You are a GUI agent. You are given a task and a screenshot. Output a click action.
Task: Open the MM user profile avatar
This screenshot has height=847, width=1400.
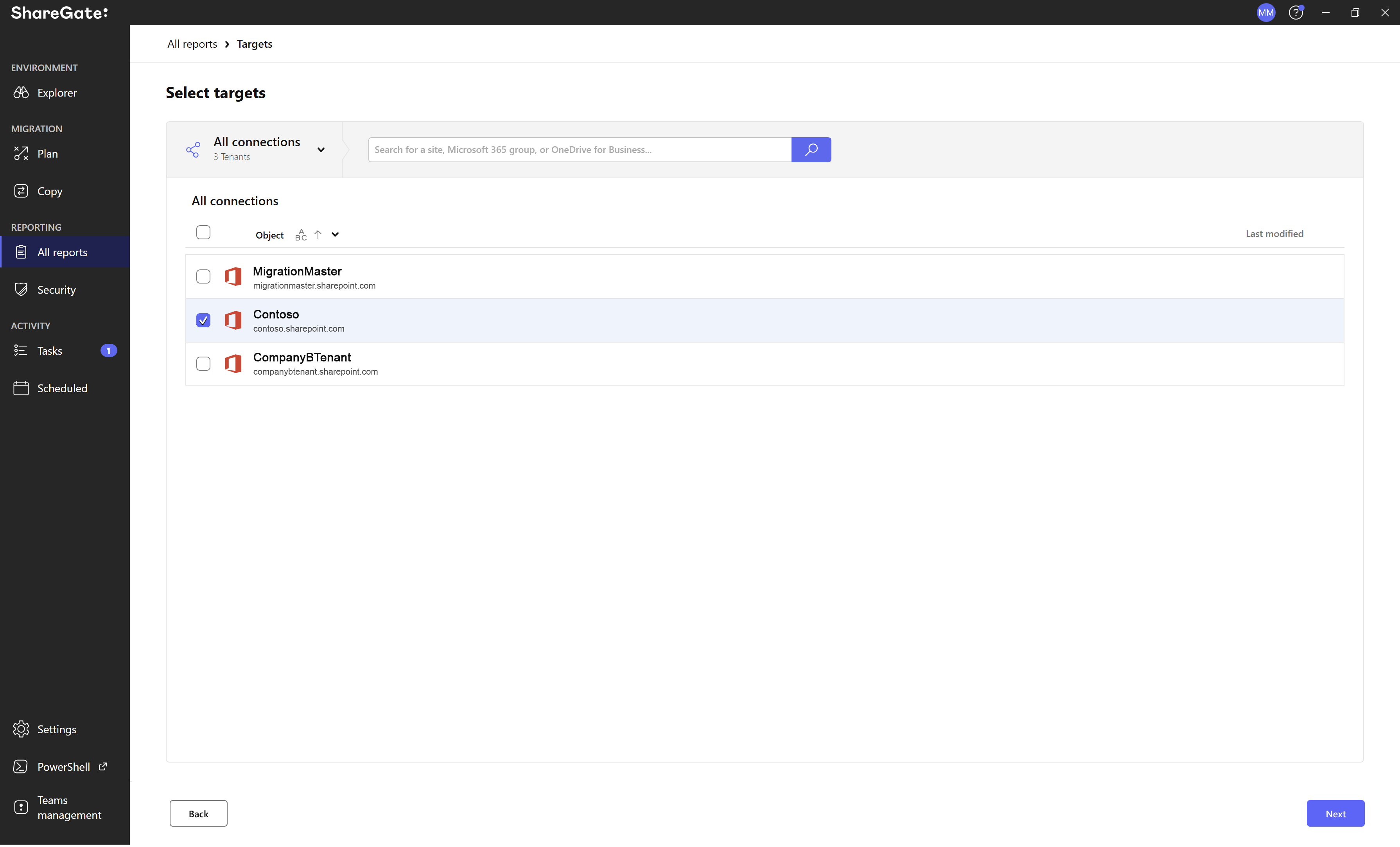click(x=1266, y=13)
